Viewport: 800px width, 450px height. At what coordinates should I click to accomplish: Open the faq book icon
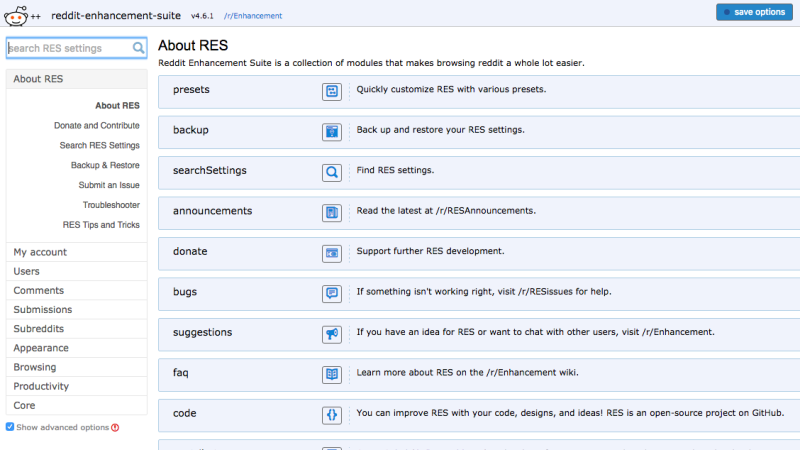coord(332,374)
